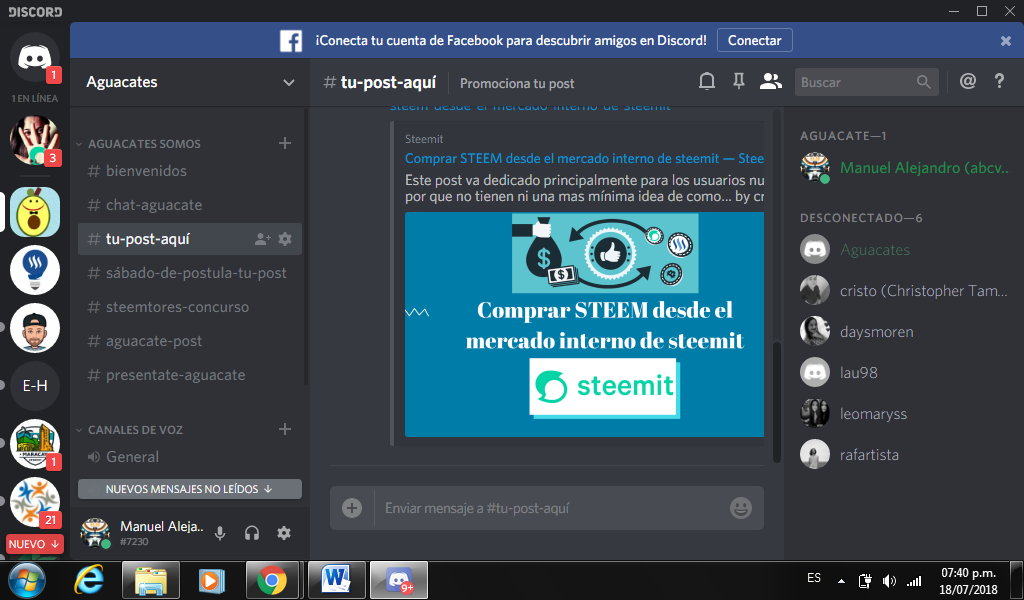This screenshot has width=1024, height=600.
Task: Open media player from taskbar
Action: (x=212, y=580)
